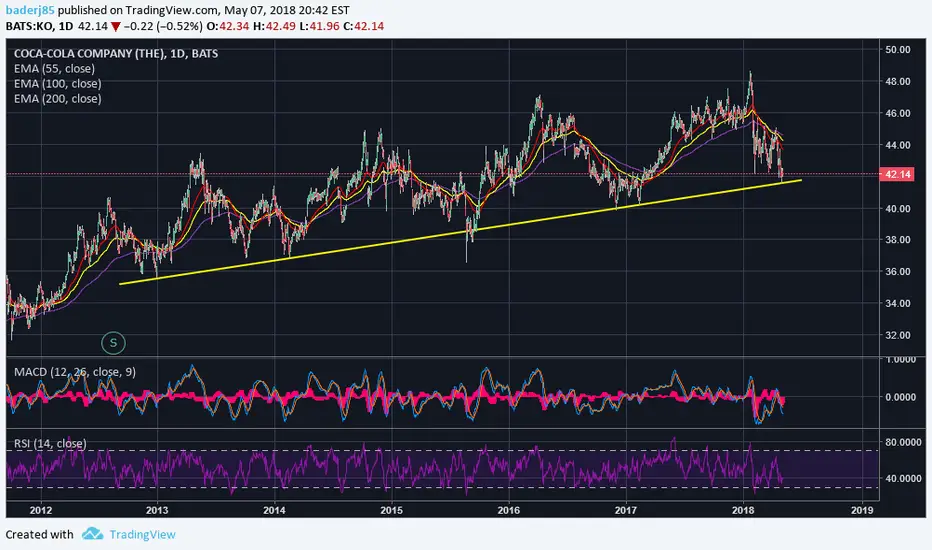Click the 2015 time axis label

[x=391, y=510]
